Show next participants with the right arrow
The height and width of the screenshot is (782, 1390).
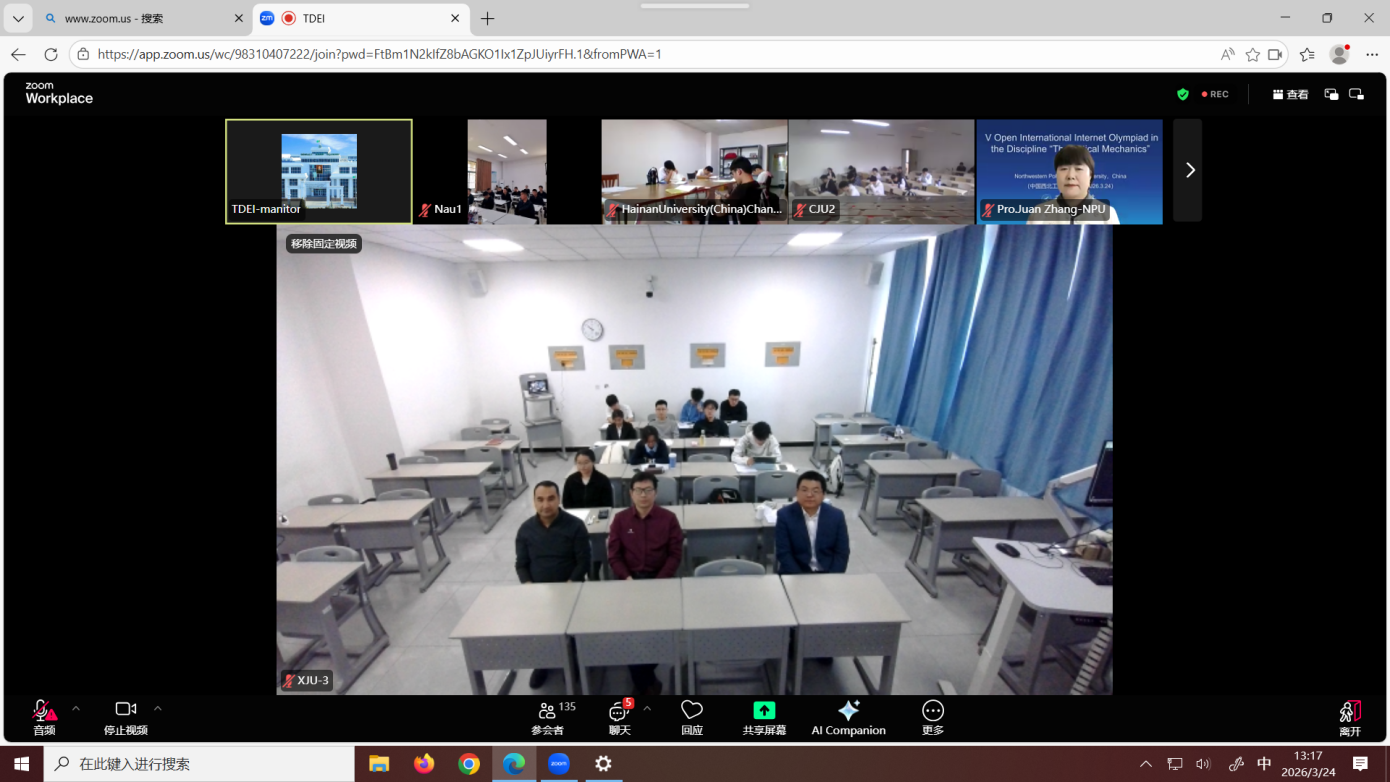[1189, 170]
